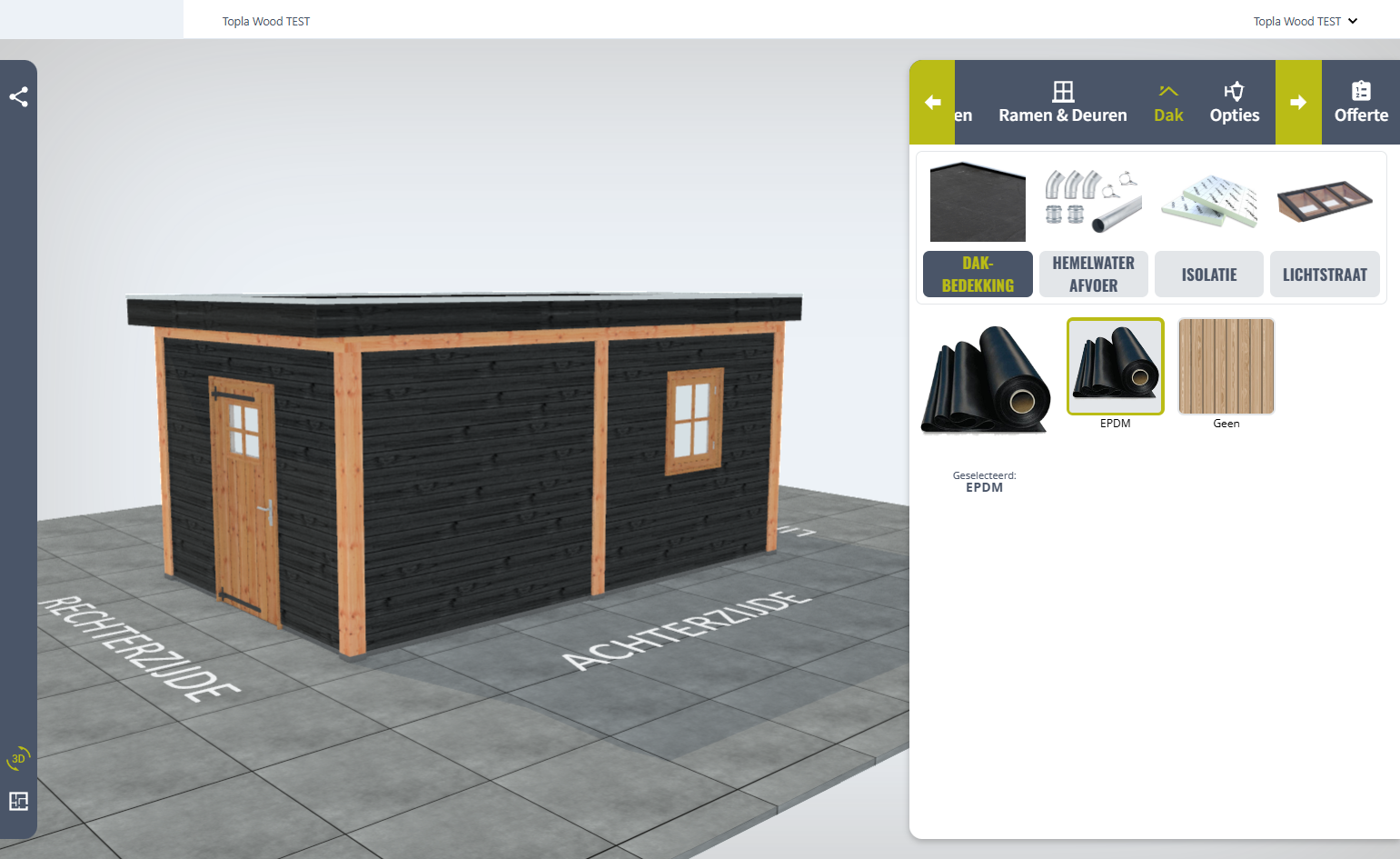Screen dimensions: 1400x859
Task: Click the rainwater drainage pipes thumbnail
Action: (1093, 201)
